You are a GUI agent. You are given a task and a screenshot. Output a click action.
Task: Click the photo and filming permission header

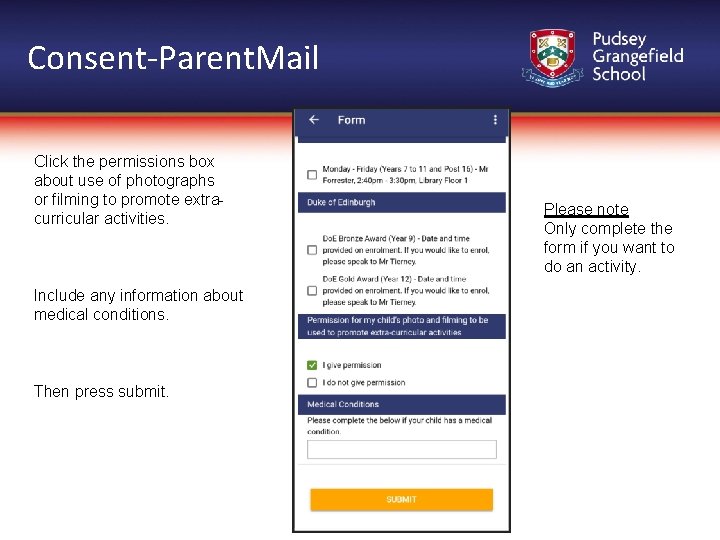[x=402, y=326]
